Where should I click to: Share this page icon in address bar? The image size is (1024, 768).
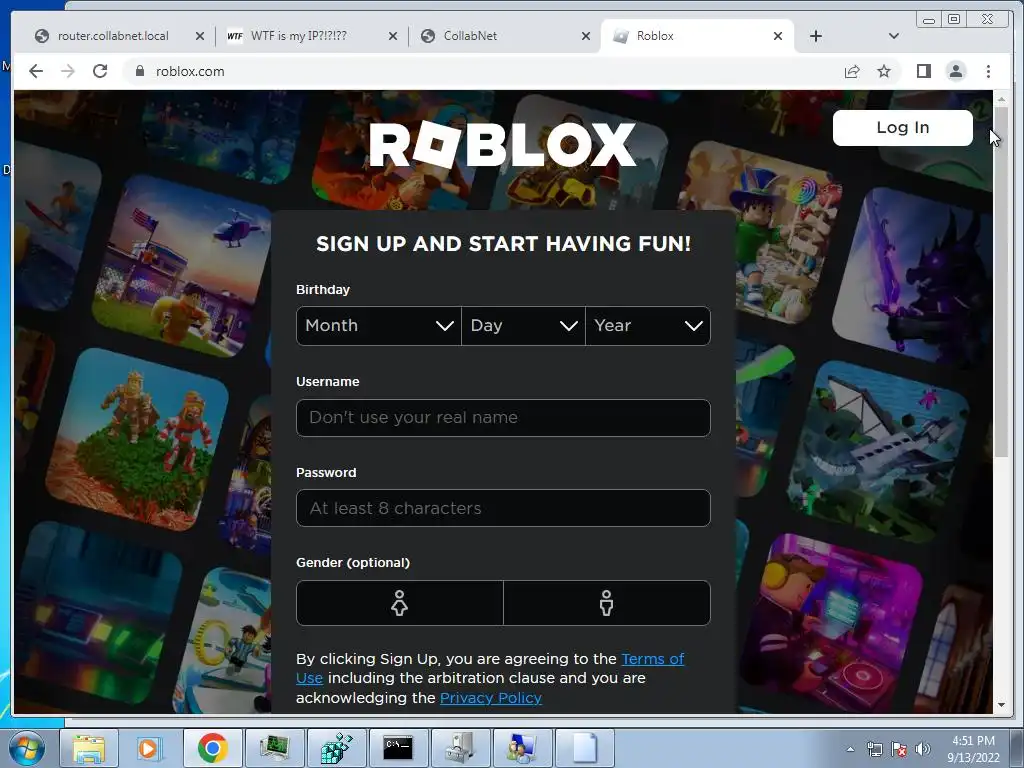click(x=852, y=71)
